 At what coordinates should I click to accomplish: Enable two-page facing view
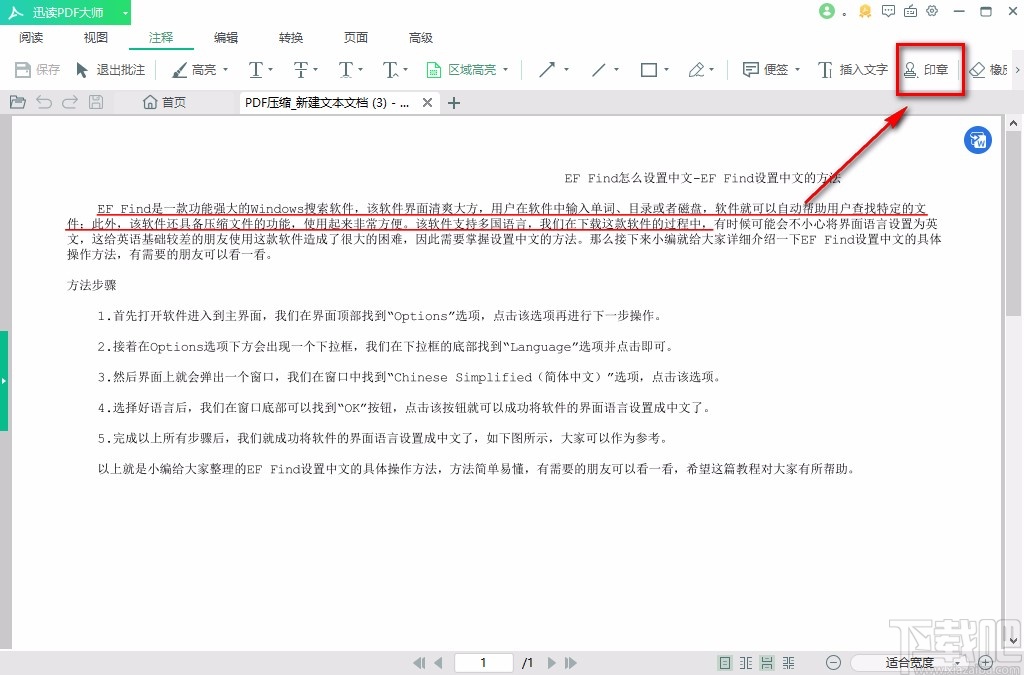coord(746,662)
